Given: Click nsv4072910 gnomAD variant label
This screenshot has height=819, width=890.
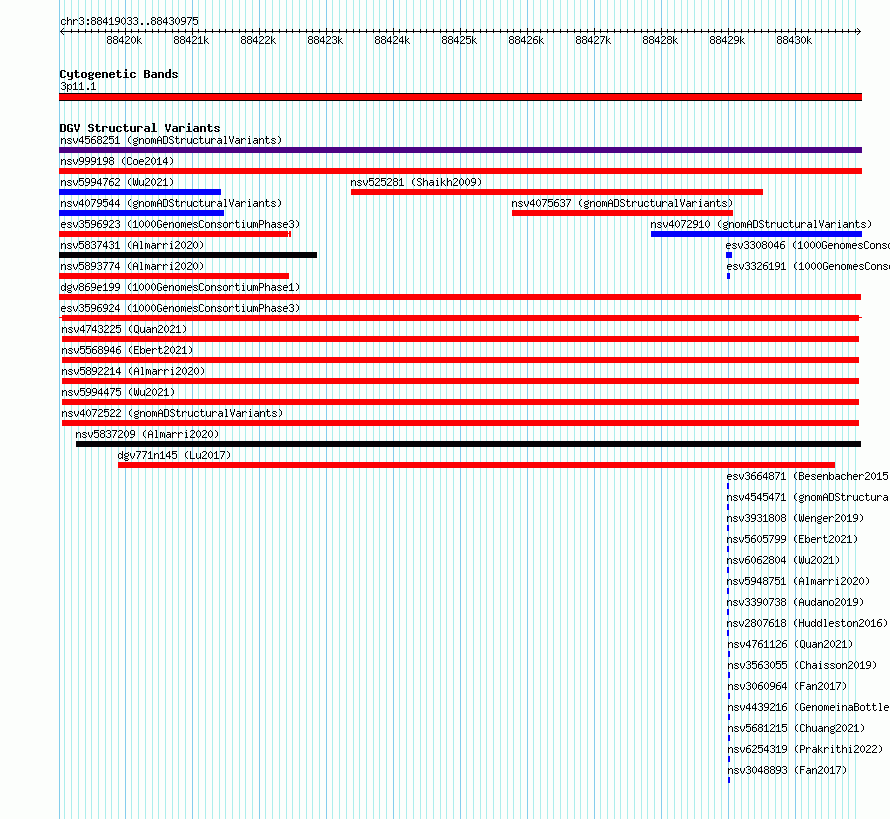Looking at the screenshot, I should (x=761, y=224).
